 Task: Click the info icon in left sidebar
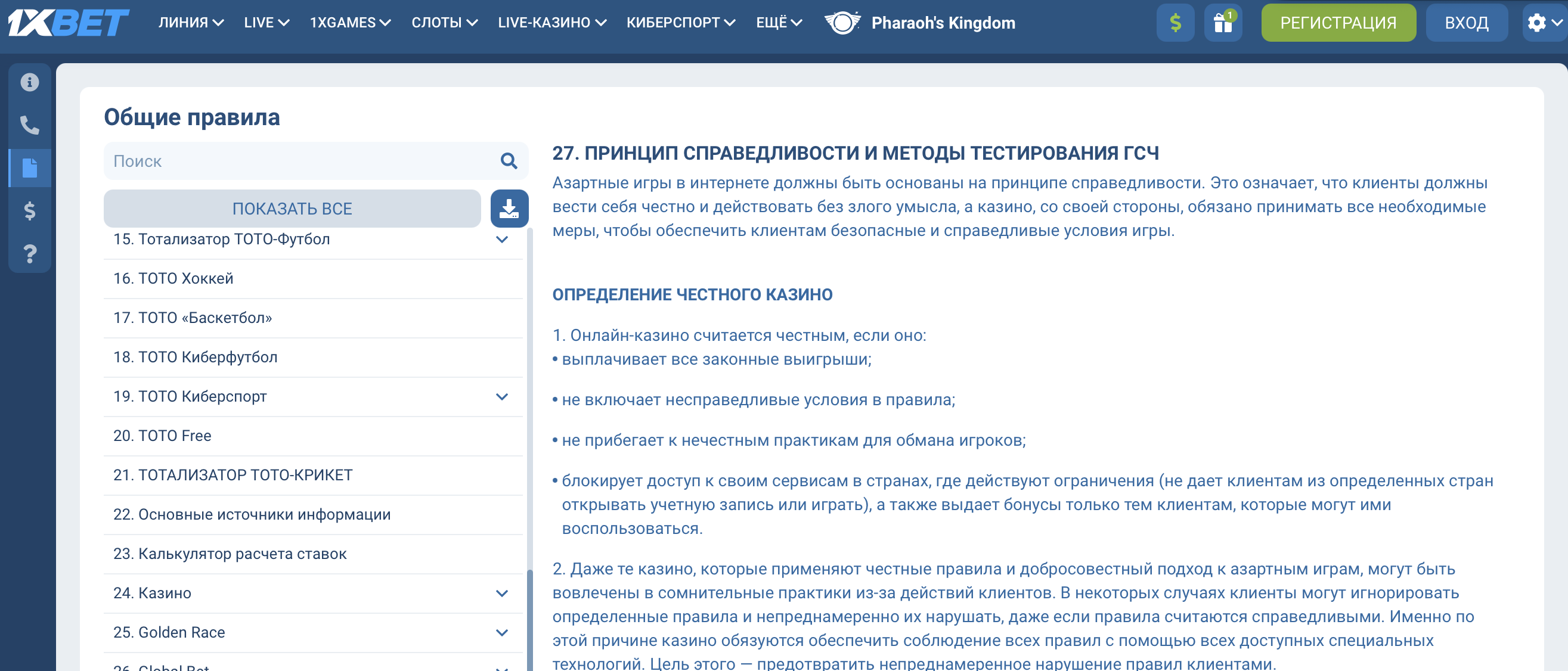coord(29,82)
